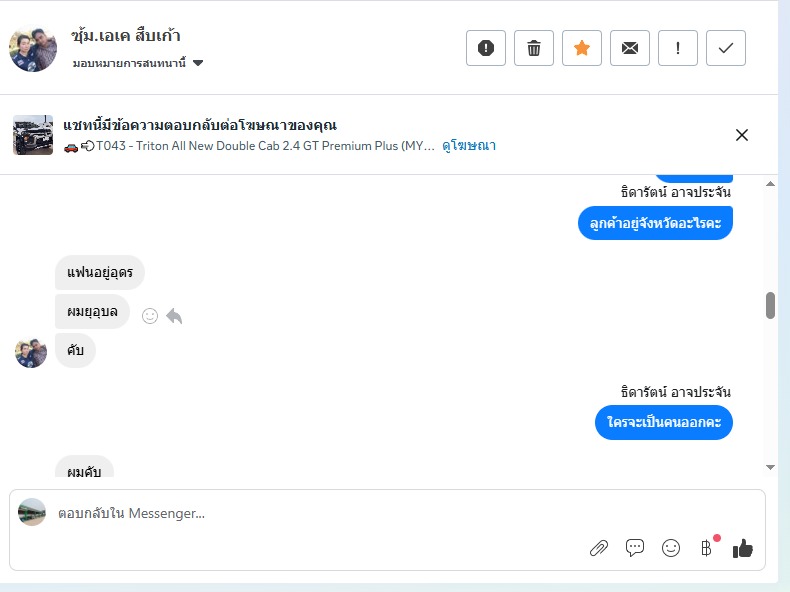React to ผมยุอุบล message with emoji
Screen dimensions: 790x592
150,316
